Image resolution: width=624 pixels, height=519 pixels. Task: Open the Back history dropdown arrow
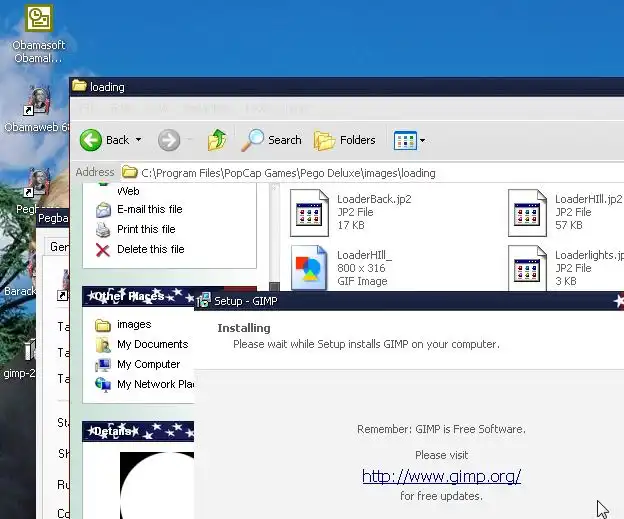point(138,140)
